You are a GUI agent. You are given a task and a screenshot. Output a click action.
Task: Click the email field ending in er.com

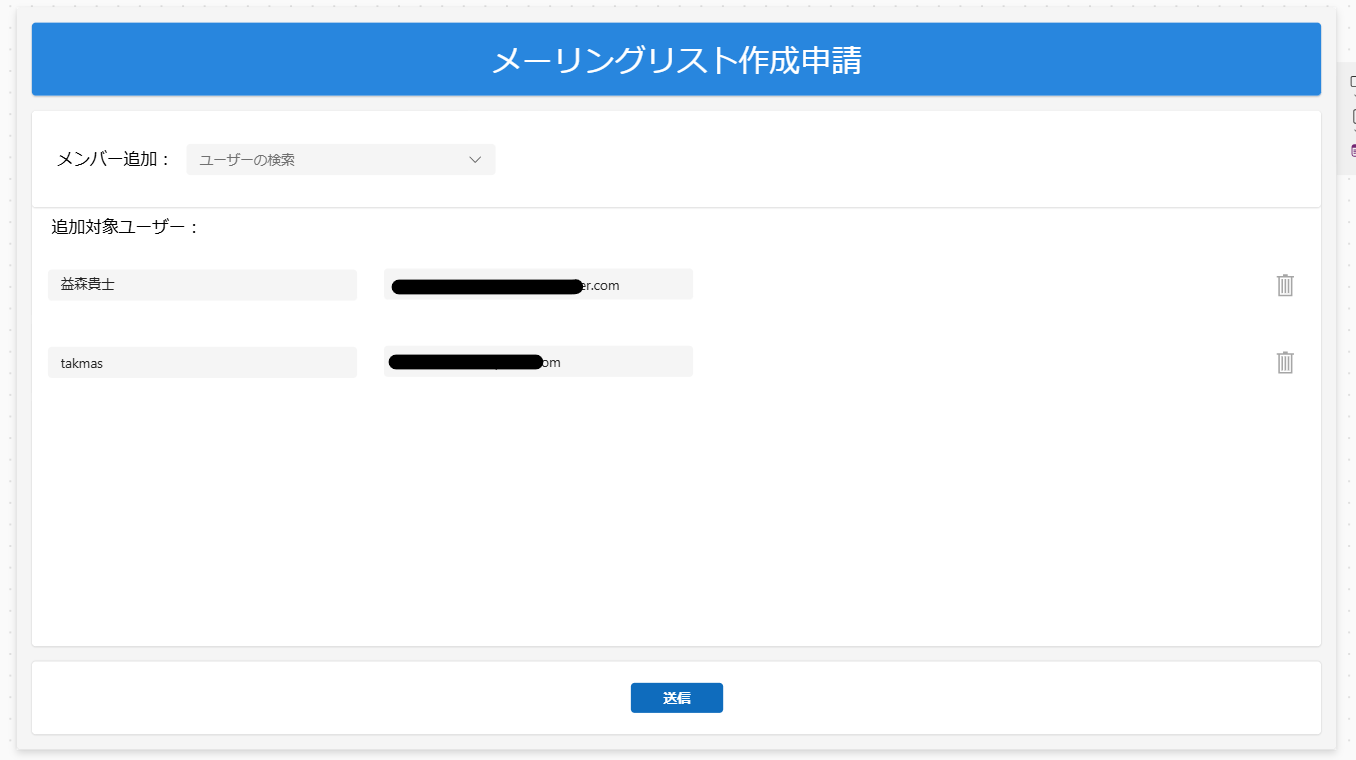pyautogui.click(x=538, y=284)
